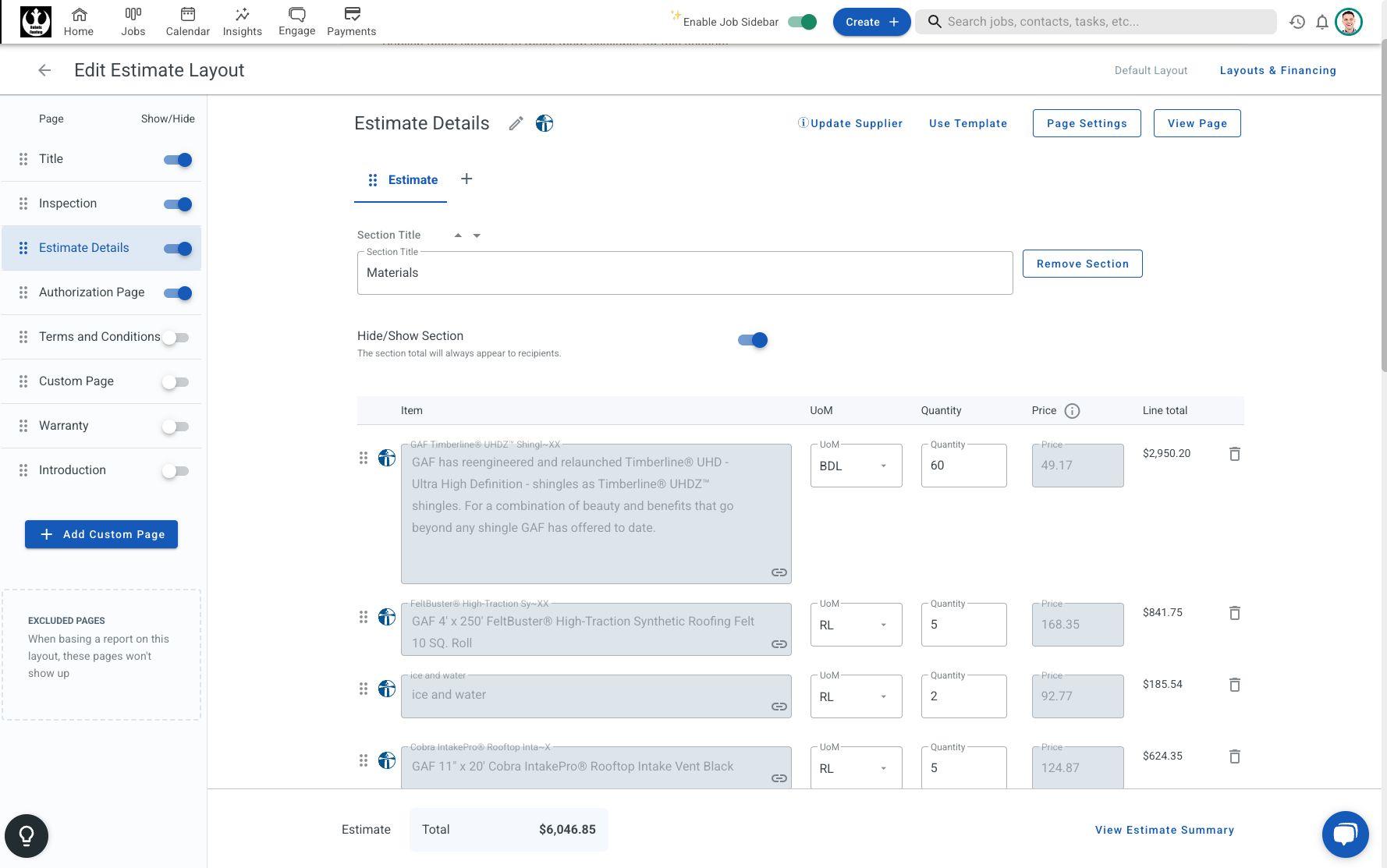Screen dimensions: 1387x868
Task: Click Use Template
Action: point(968,123)
